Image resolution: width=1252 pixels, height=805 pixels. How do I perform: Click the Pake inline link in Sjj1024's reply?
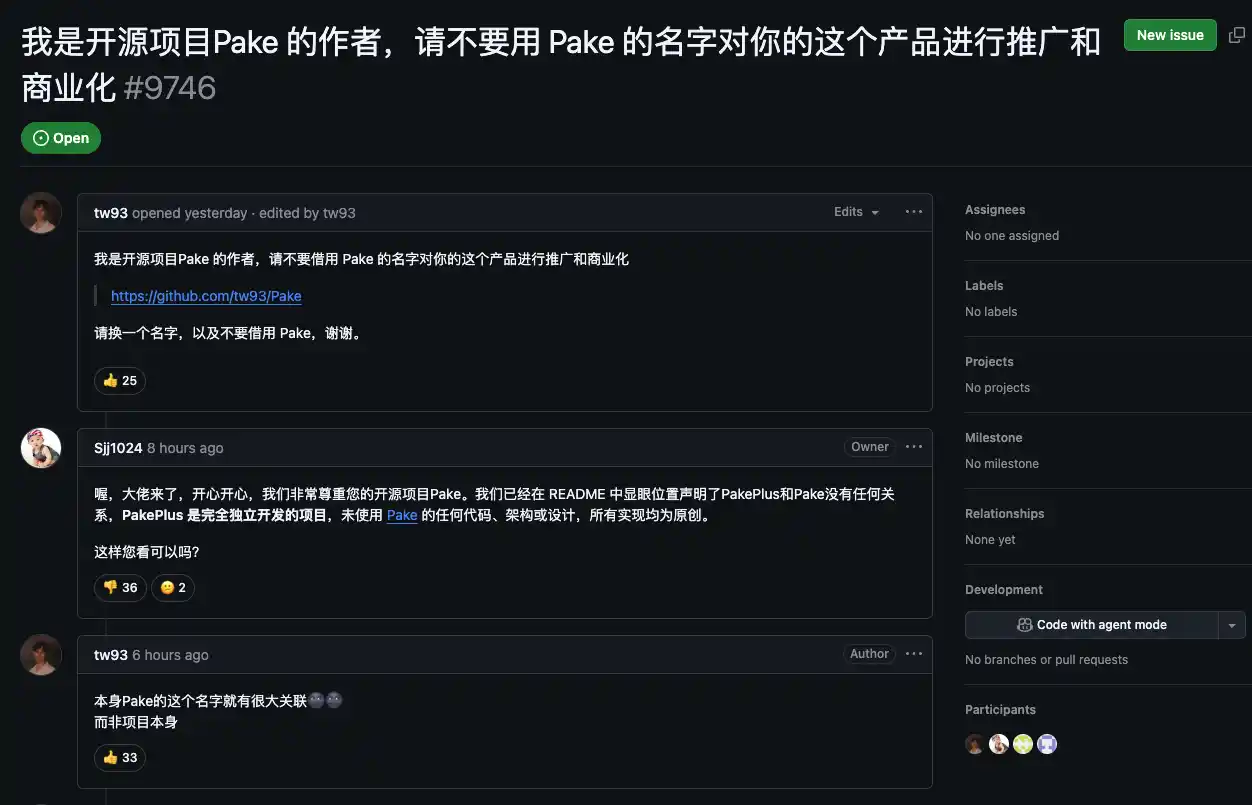(401, 515)
